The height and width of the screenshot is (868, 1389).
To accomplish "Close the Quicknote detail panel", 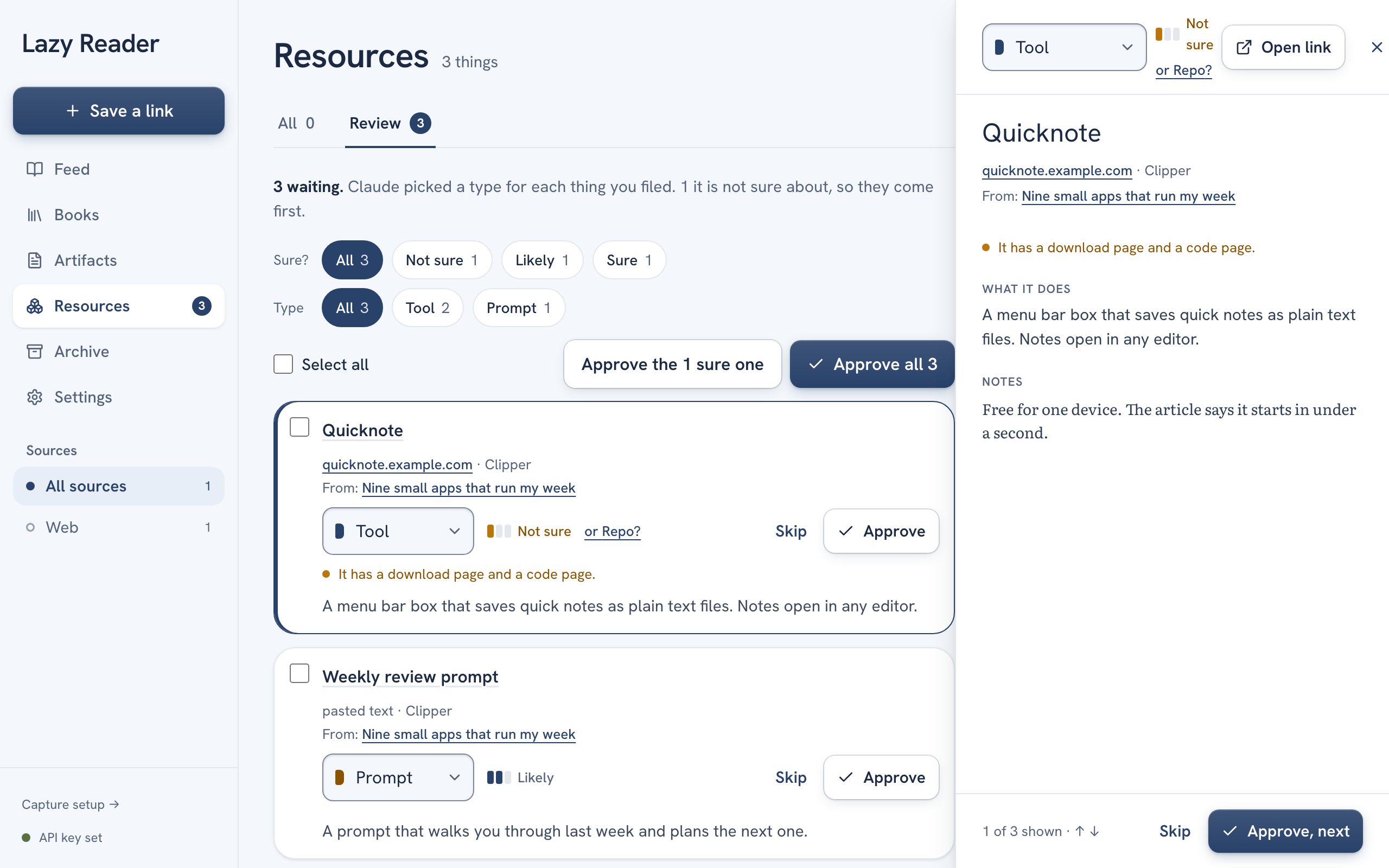I will tap(1377, 47).
